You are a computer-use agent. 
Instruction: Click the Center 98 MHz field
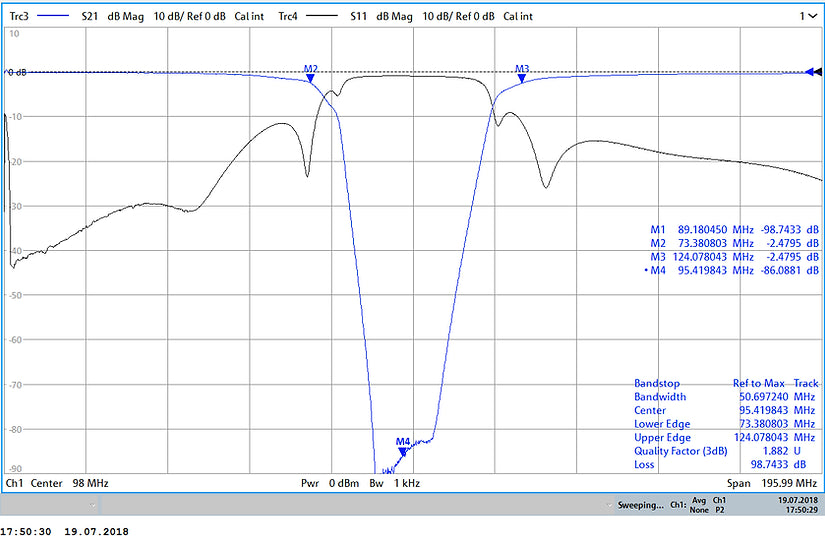[69, 483]
